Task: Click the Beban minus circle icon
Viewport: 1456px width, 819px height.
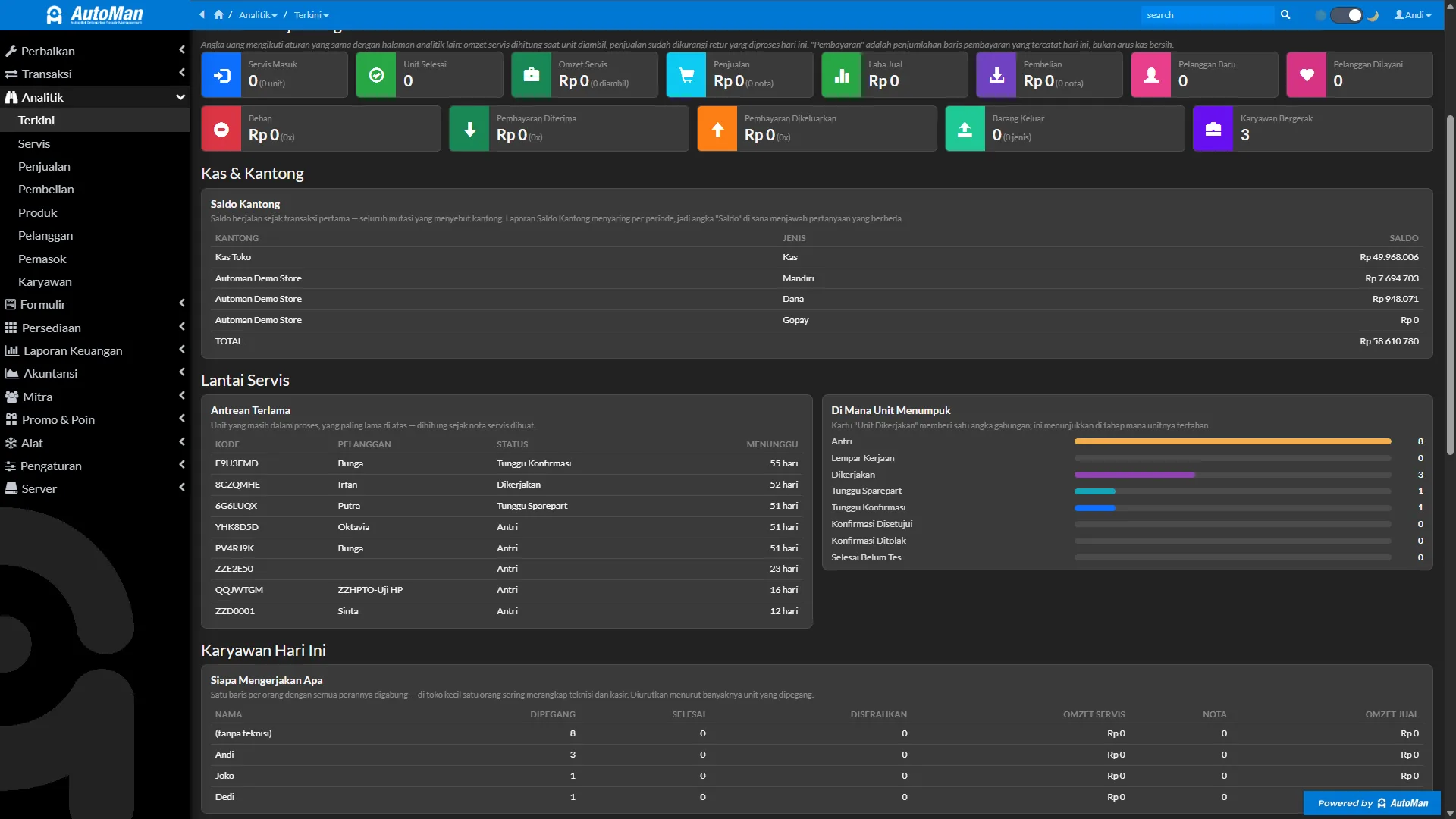Action: [x=221, y=129]
